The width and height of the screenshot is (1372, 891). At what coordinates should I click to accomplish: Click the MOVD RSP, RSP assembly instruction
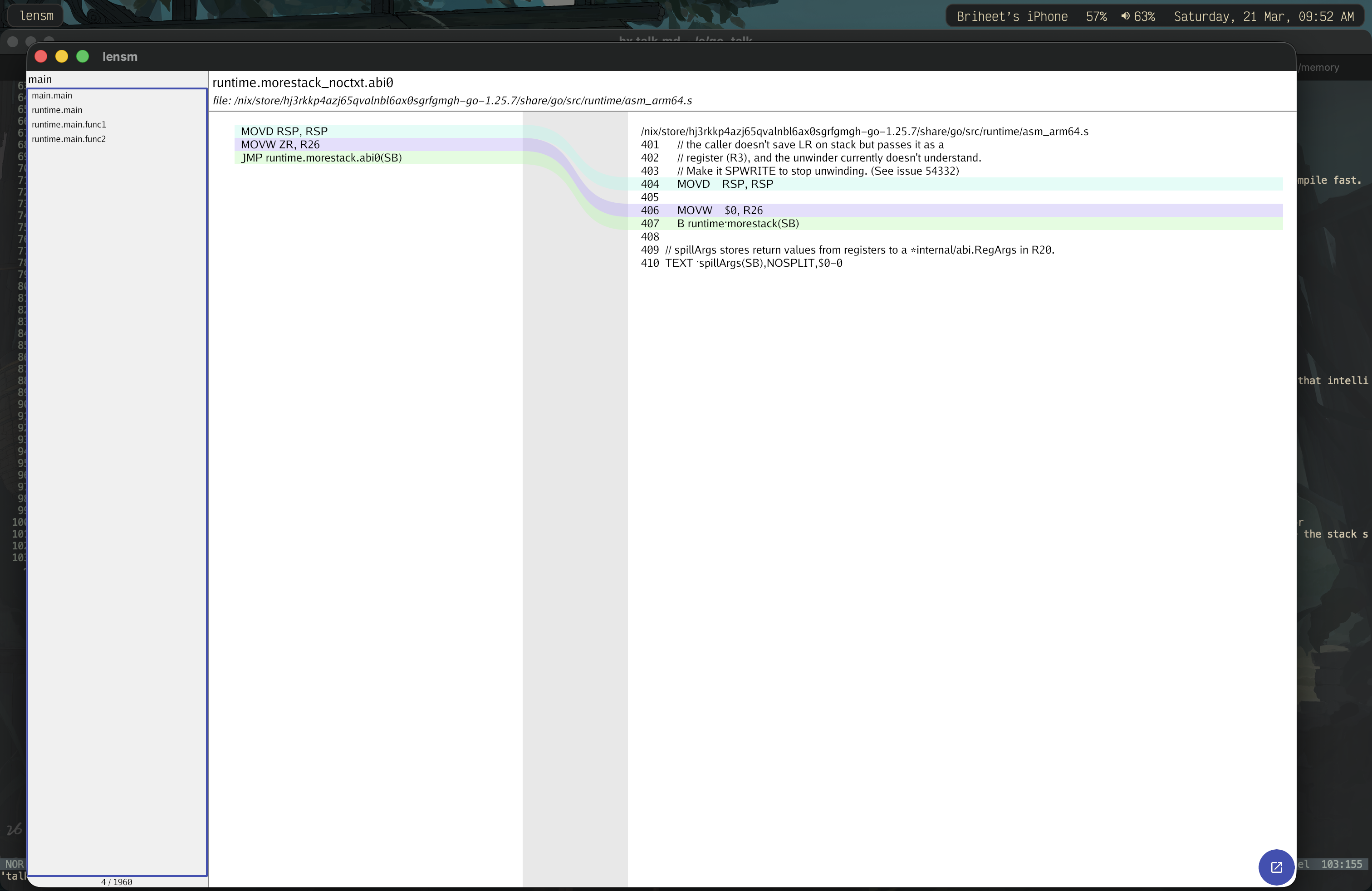pyautogui.click(x=284, y=132)
